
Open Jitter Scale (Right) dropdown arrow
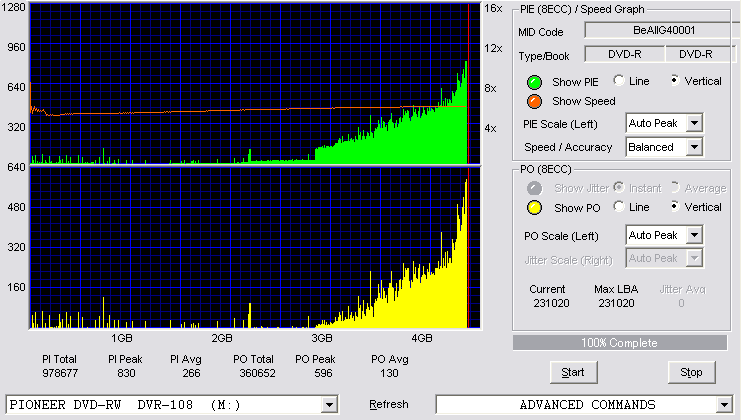coord(694,258)
